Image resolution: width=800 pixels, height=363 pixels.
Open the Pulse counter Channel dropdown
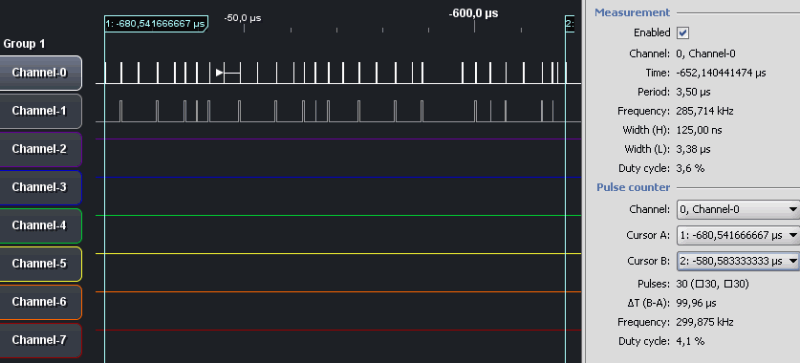(738, 209)
